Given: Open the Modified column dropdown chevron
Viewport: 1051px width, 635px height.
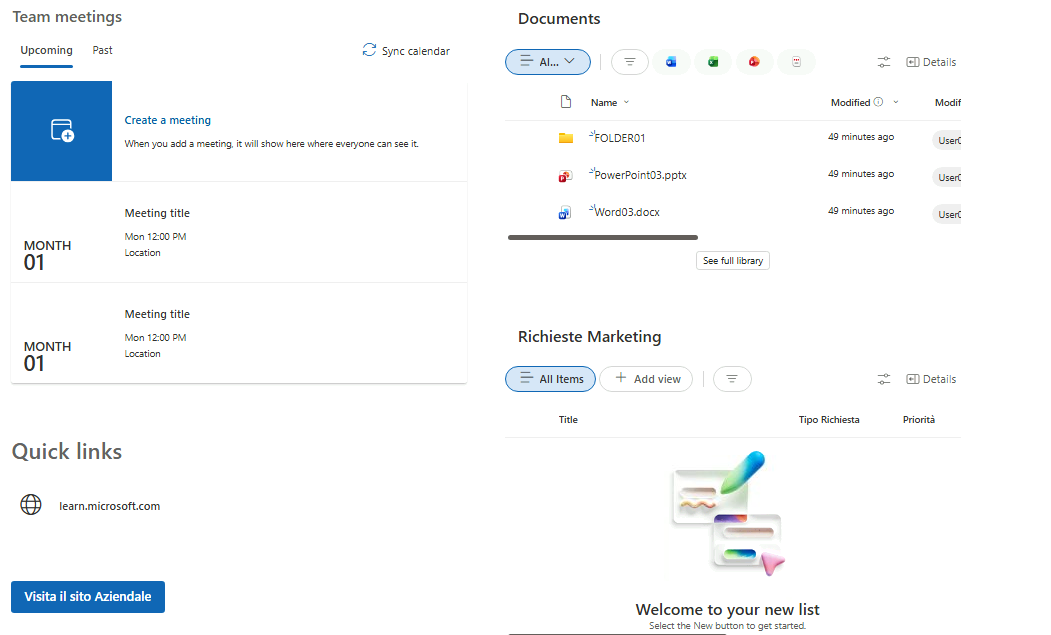Looking at the screenshot, I should pyautogui.click(x=895, y=102).
